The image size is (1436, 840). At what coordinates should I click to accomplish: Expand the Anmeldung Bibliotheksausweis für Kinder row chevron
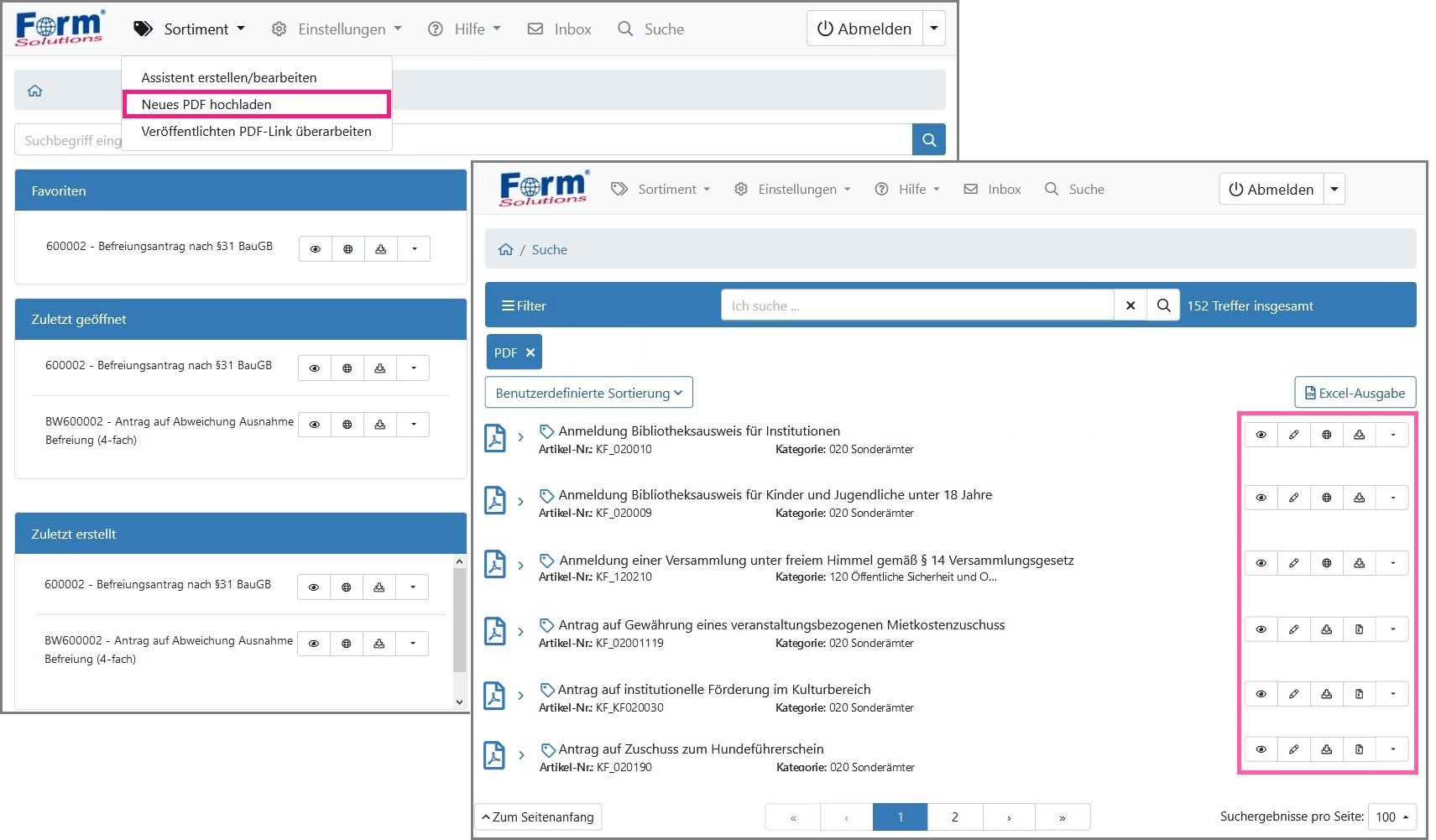pos(520,501)
